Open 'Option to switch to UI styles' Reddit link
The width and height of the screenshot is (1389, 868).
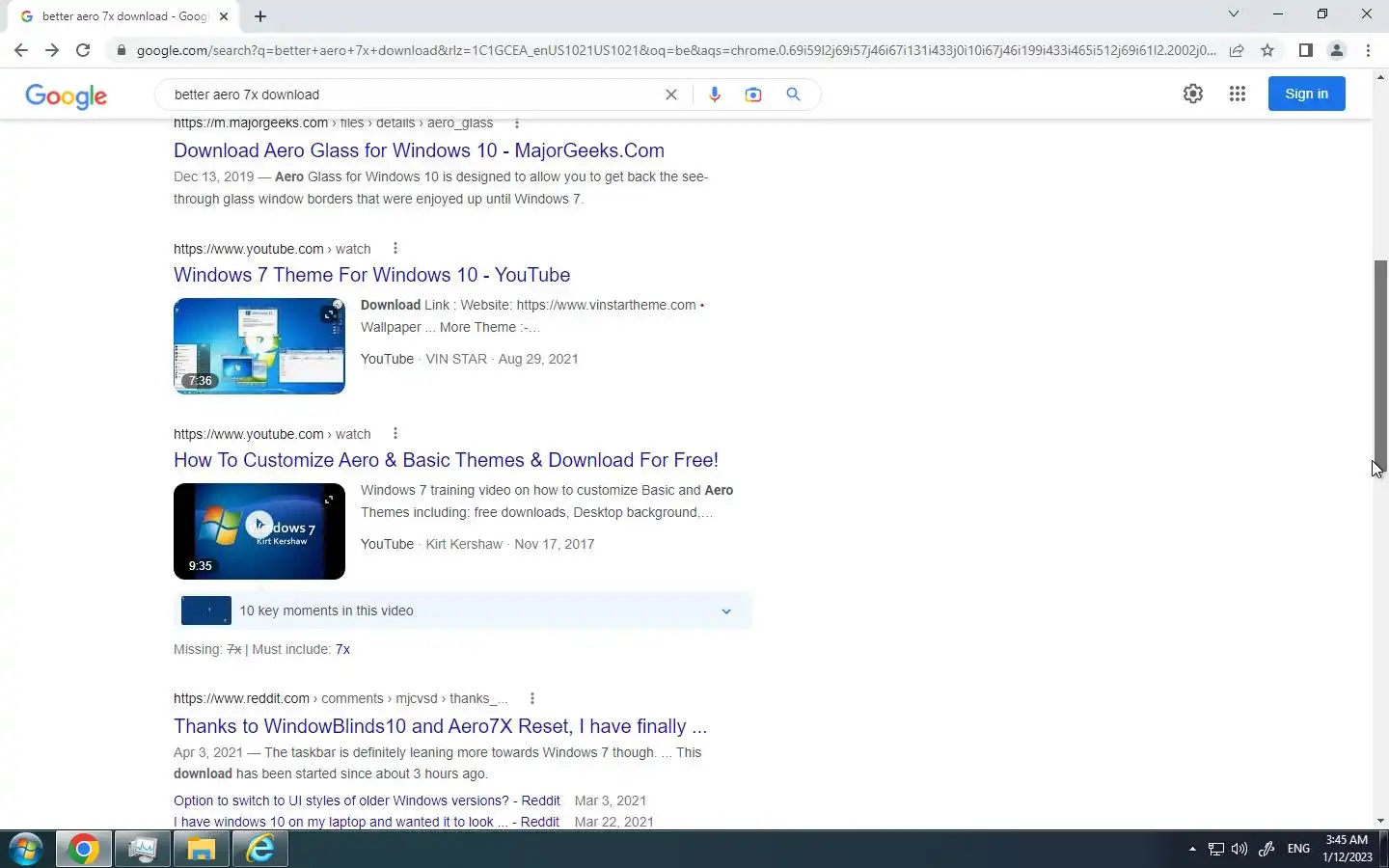click(367, 800)
